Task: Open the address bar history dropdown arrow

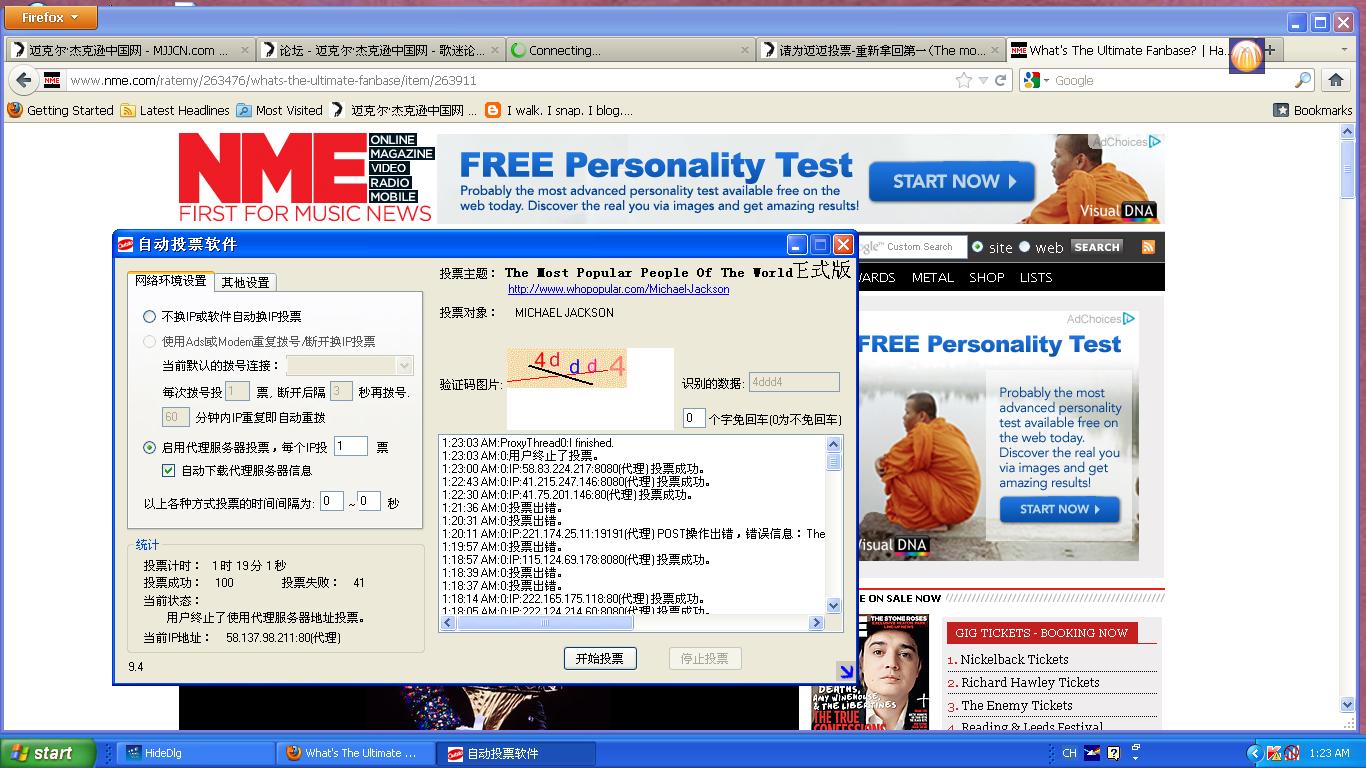Action: click(983, 80)
